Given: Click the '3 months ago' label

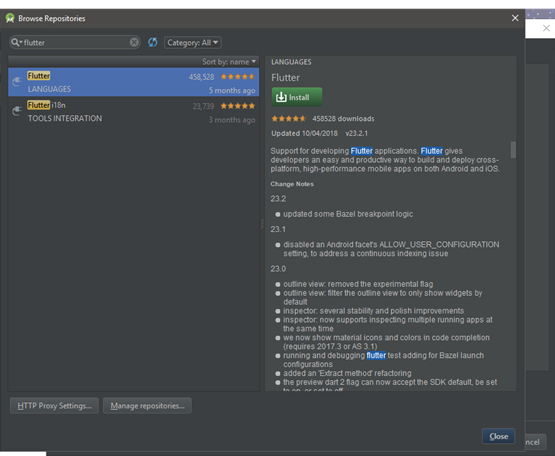Looking at the screenshot, I should pyautogui.click(x=232, y=120).
